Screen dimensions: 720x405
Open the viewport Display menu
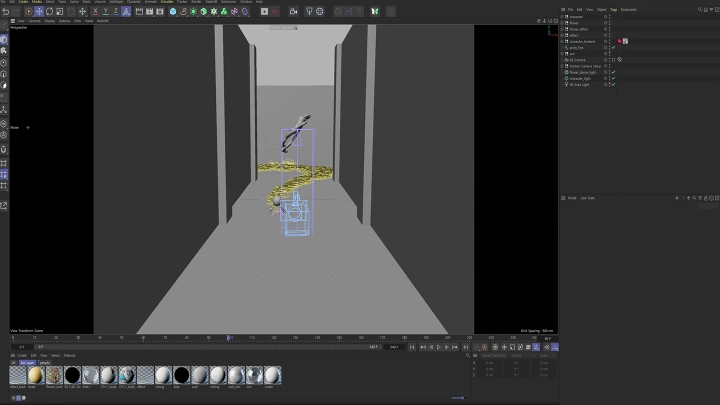(x=50, y=21)
